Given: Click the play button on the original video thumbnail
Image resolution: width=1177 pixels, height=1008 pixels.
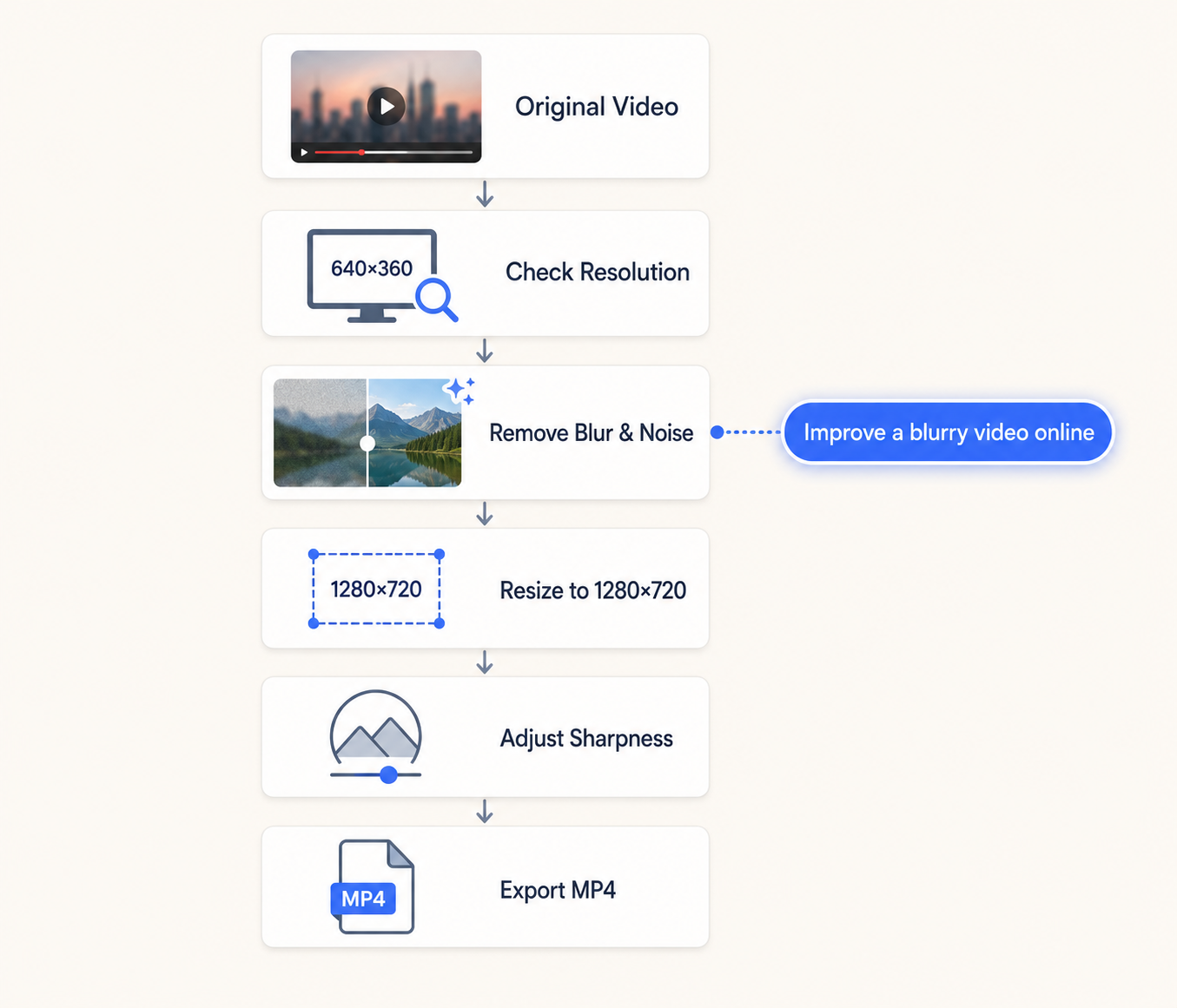Looking at the screenshot, I should click(387, 106).
